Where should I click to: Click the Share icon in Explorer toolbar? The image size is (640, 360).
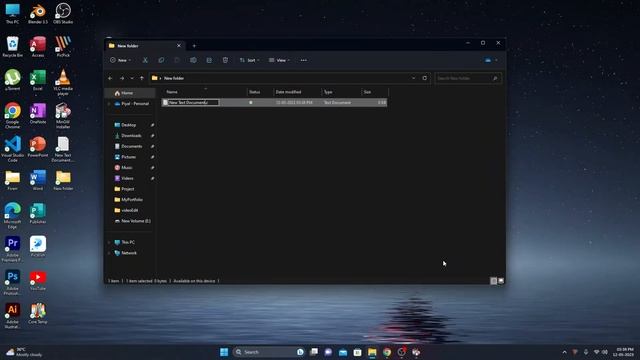(209, 60)
